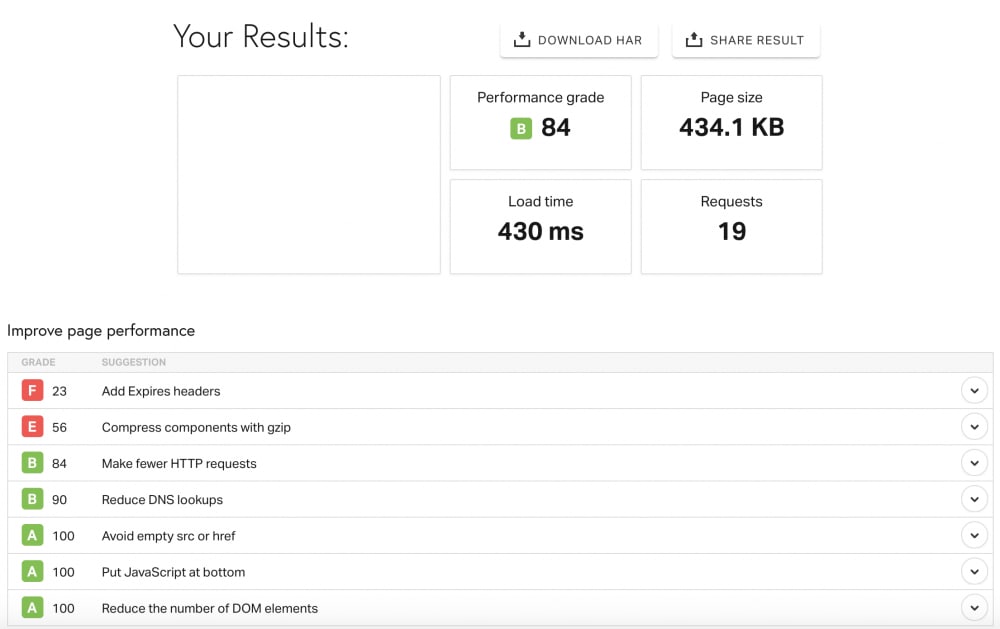This screenshot has height=629, width=1000.
Task: Click the A badge beside Avoid empty src
Action: click(x=32, y=536)
